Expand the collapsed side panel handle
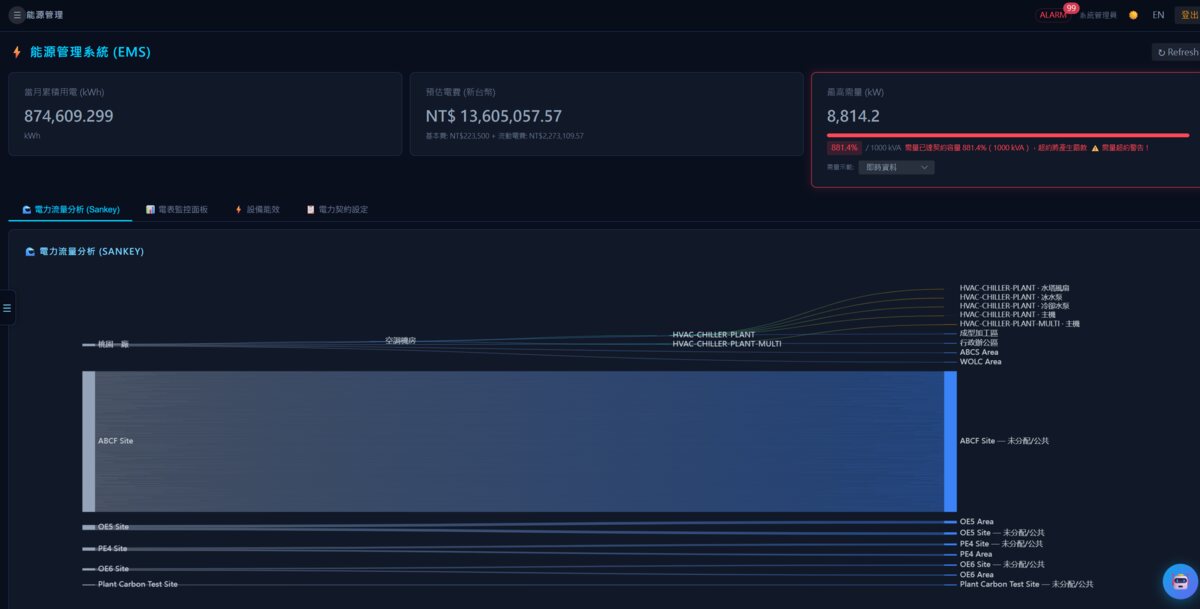 (6, 308)
